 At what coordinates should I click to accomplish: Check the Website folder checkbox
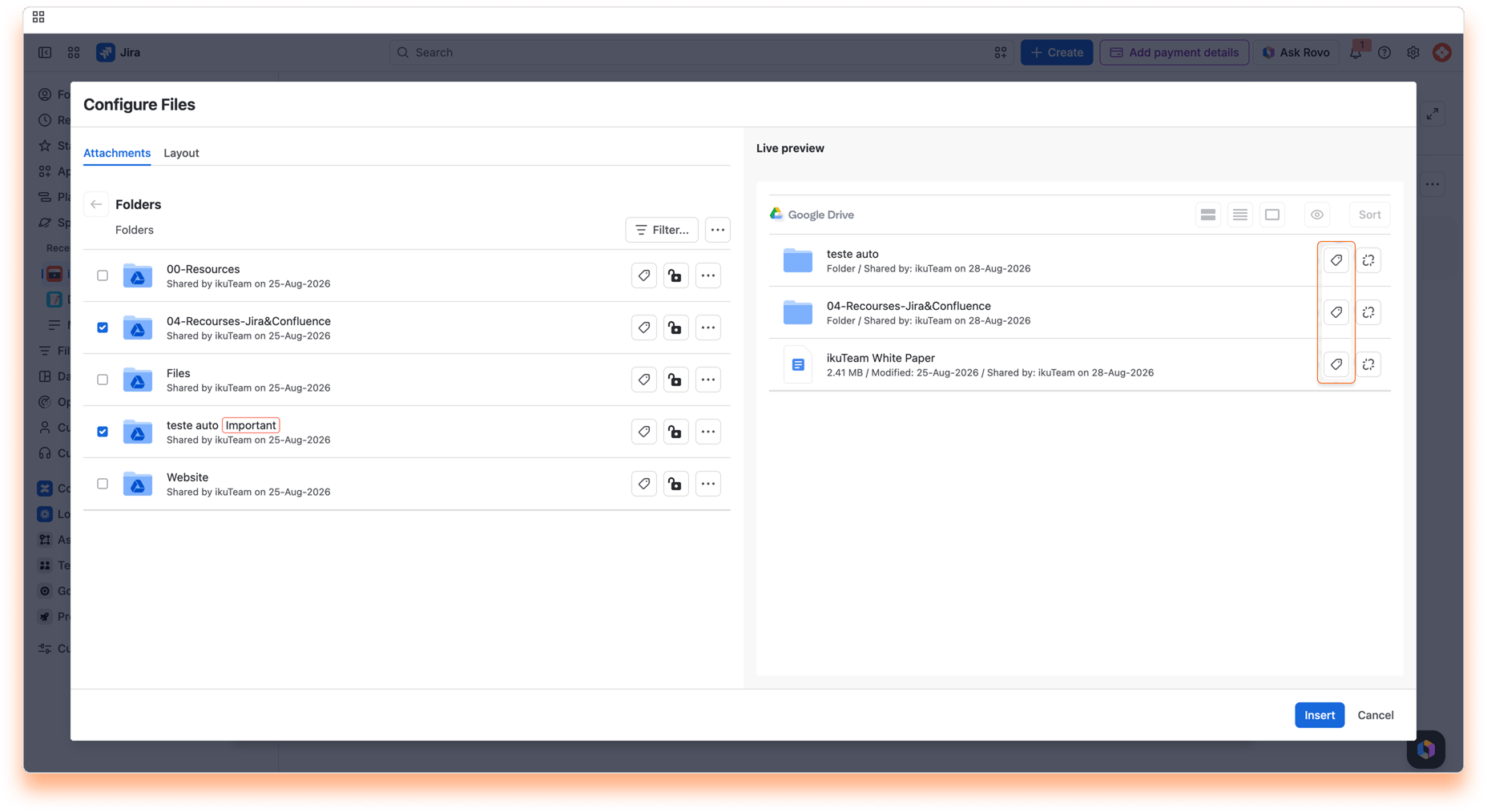(103, 484)
